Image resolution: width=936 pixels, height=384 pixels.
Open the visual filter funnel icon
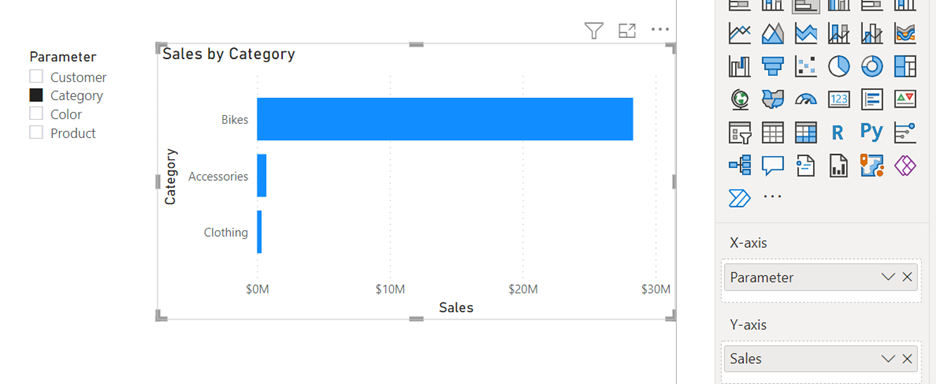593,30
